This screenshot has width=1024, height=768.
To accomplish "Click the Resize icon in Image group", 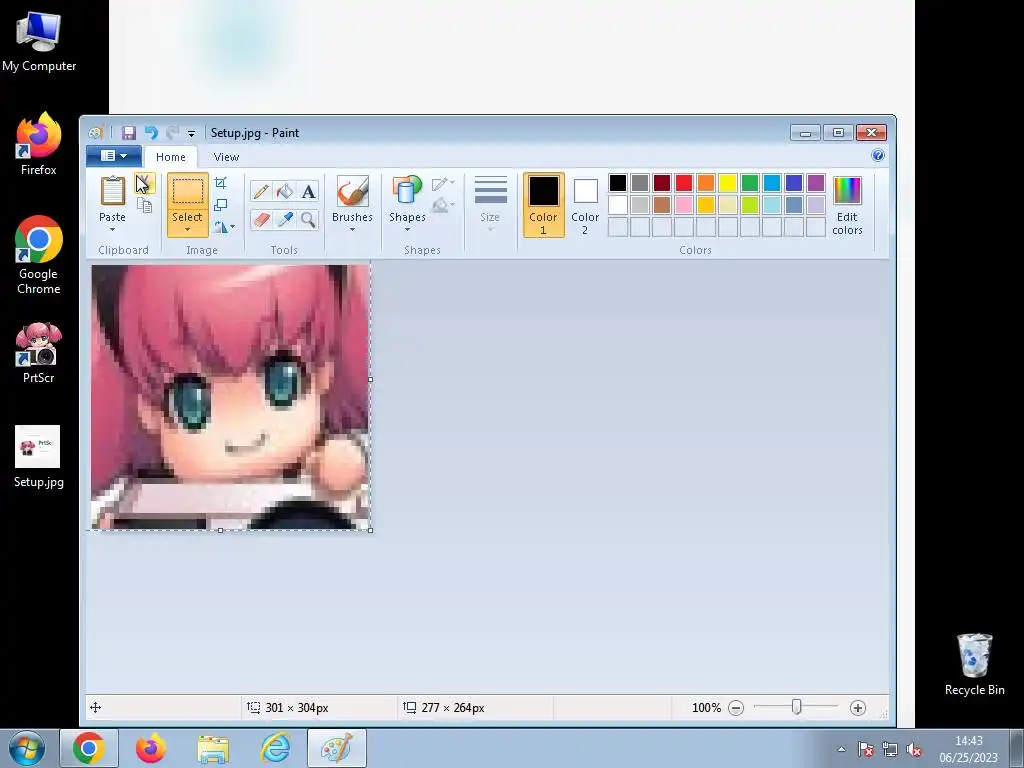I will (221, 205).
